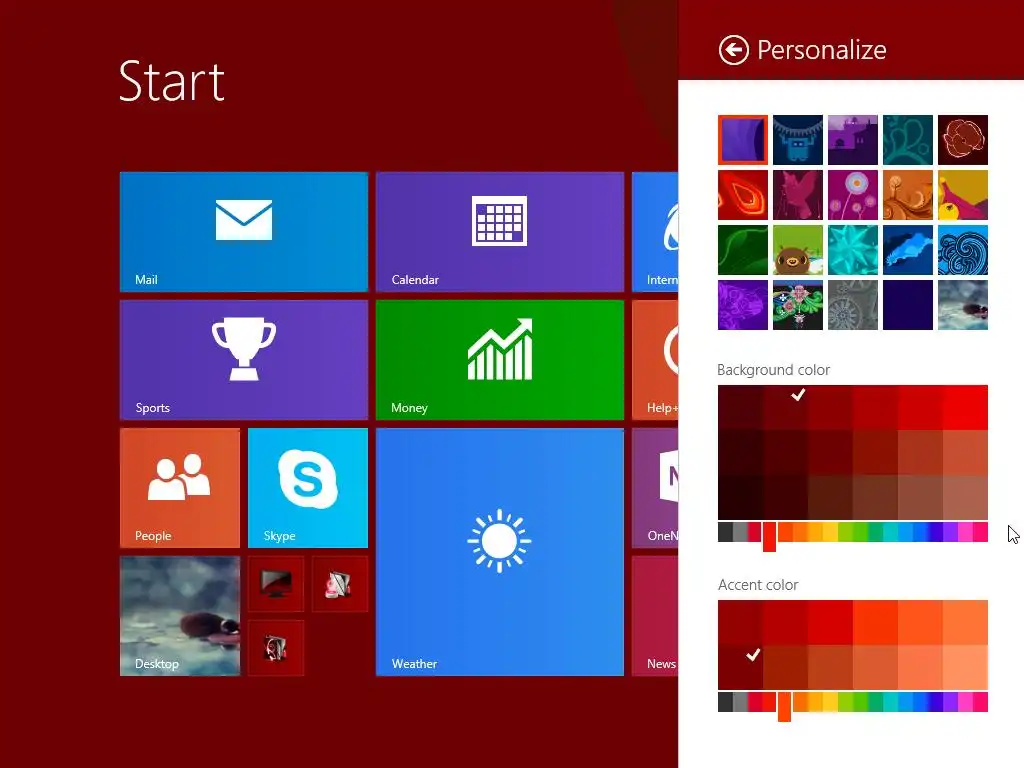The width and height of the screenshot is (1024, 768).
Task: Launch the Sports tile
Action: pos(244,359)
